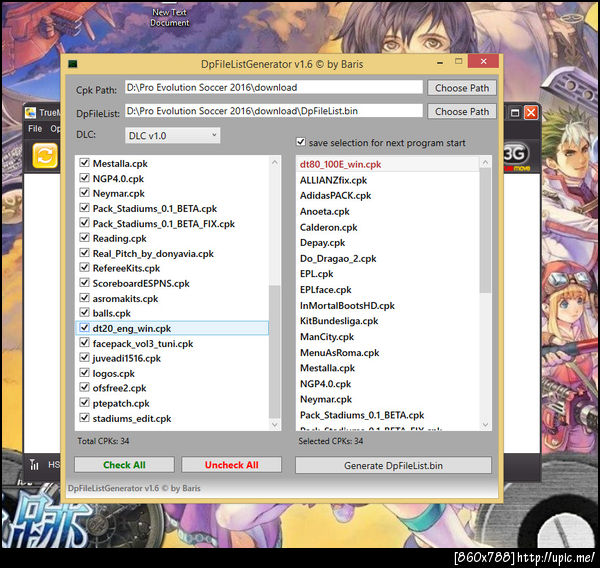
Task: Uncheck Mestalla.cpk checkbox
Action: point(84,163)
